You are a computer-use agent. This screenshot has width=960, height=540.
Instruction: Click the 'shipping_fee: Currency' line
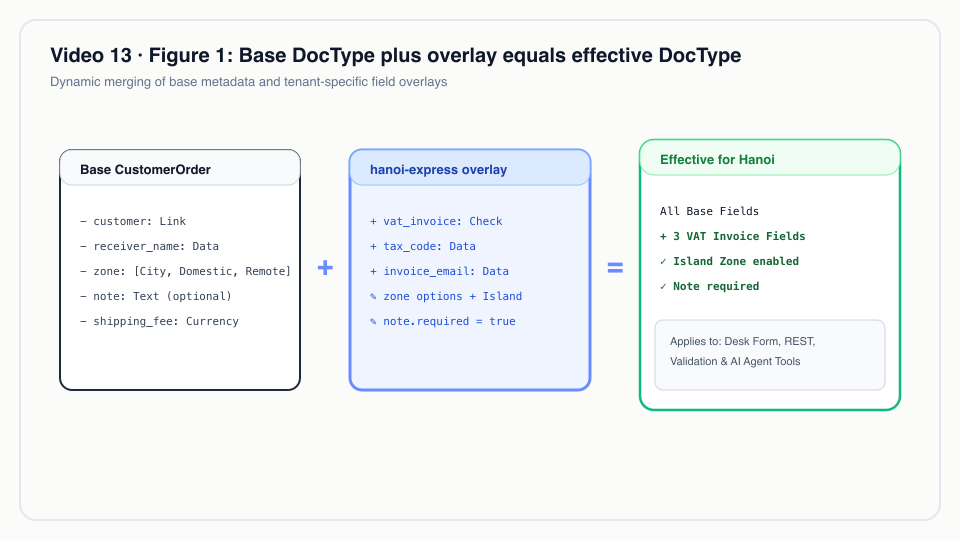pos(159,321)
